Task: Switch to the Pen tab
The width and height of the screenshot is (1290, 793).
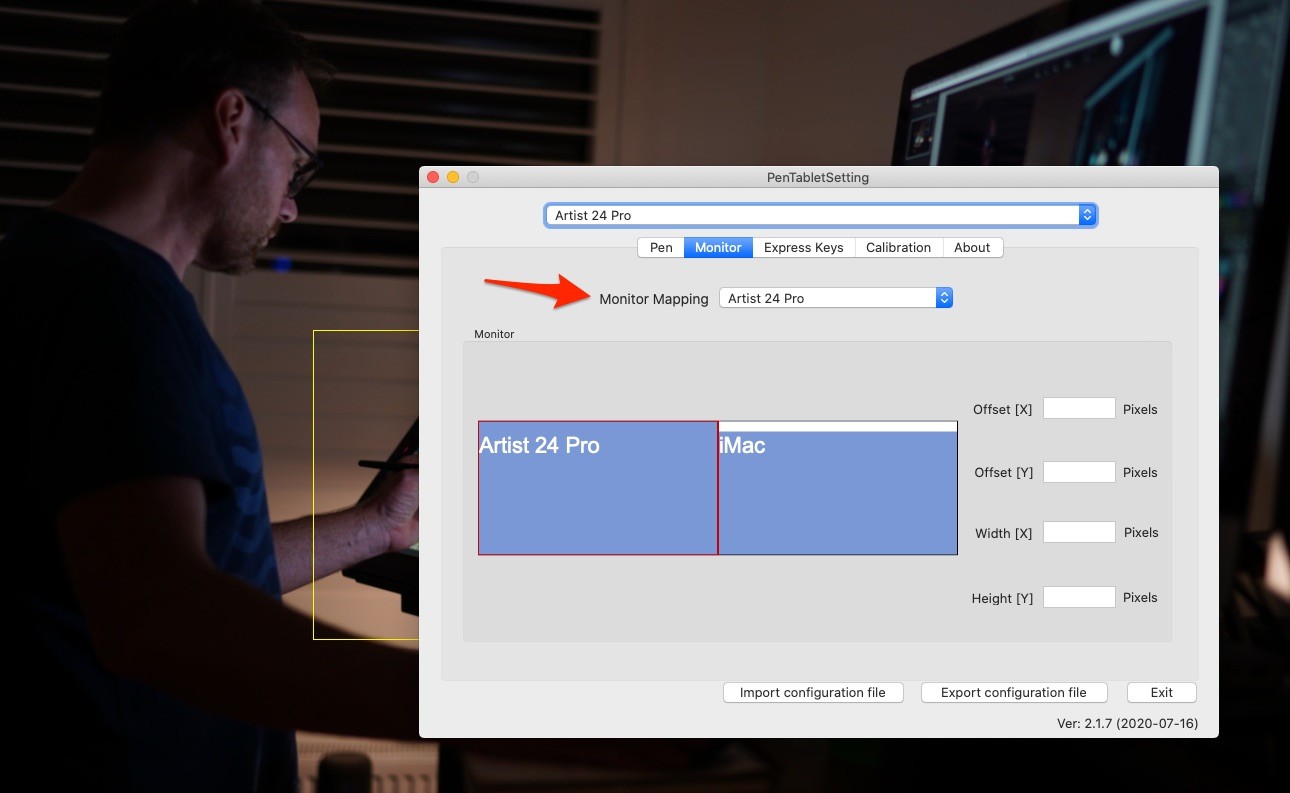Action: [661, 247]
